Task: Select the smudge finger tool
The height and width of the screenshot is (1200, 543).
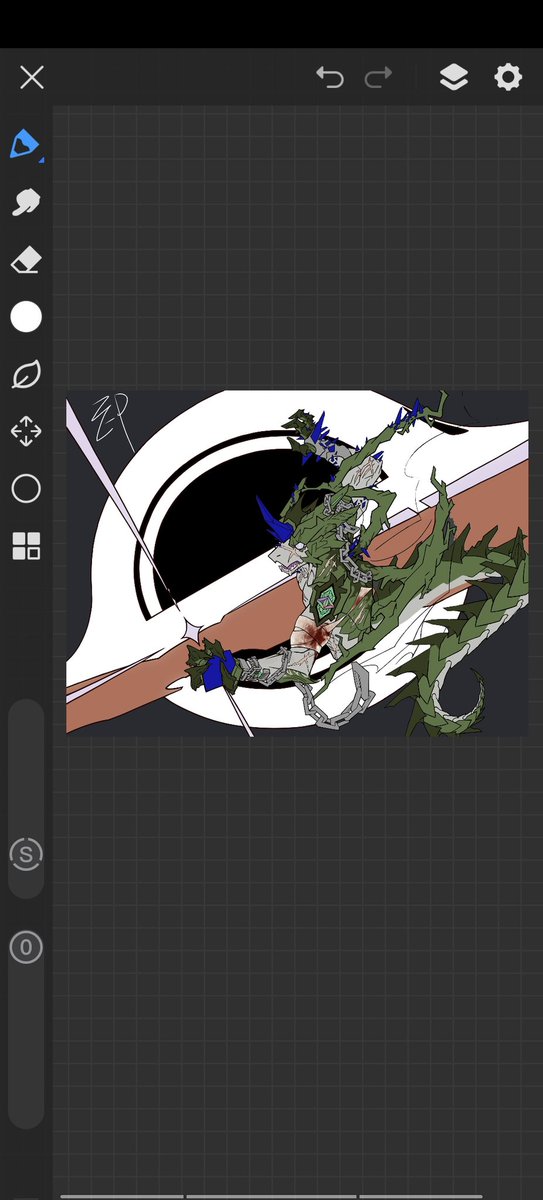Action: [x=26, y=203]
